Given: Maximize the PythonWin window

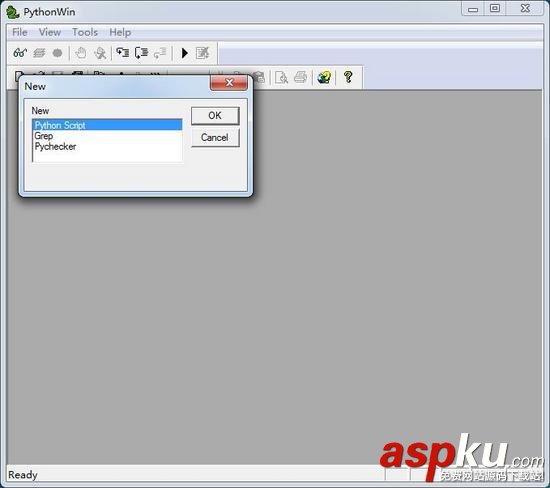Looking at the screenshot, I should pyautogui.click(x=495, y=8).
